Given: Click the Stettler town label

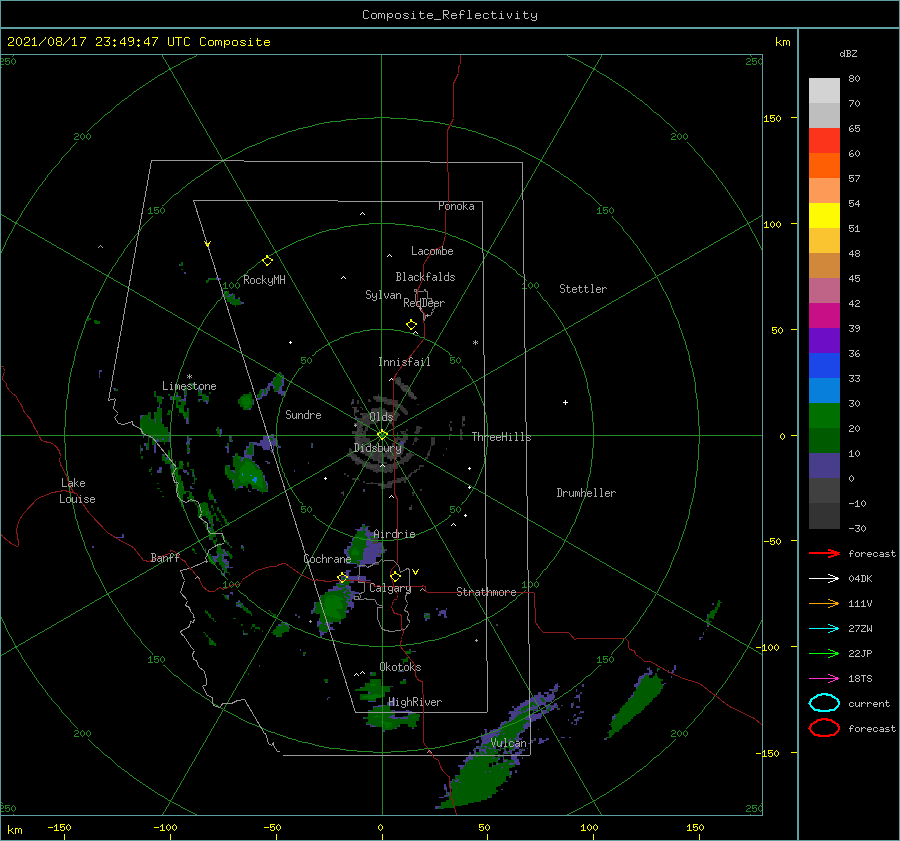Looking at the screenshot, I should tap(583, 289).
